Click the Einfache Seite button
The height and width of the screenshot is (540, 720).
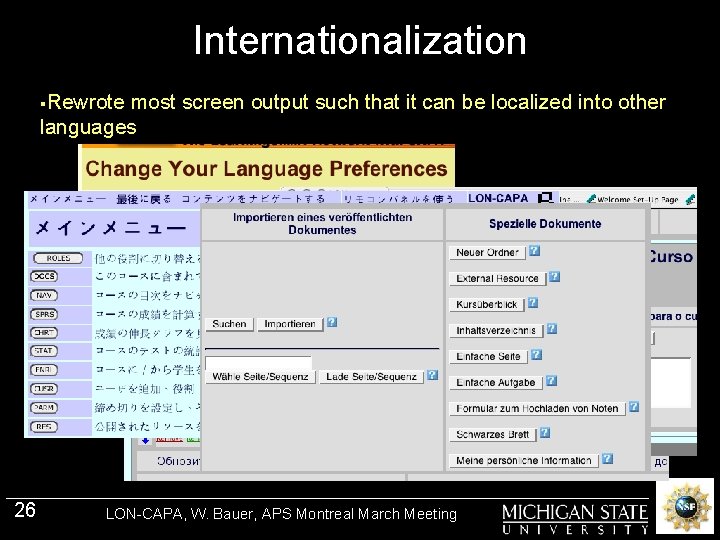pyautogui.click(x=488, y=357)
